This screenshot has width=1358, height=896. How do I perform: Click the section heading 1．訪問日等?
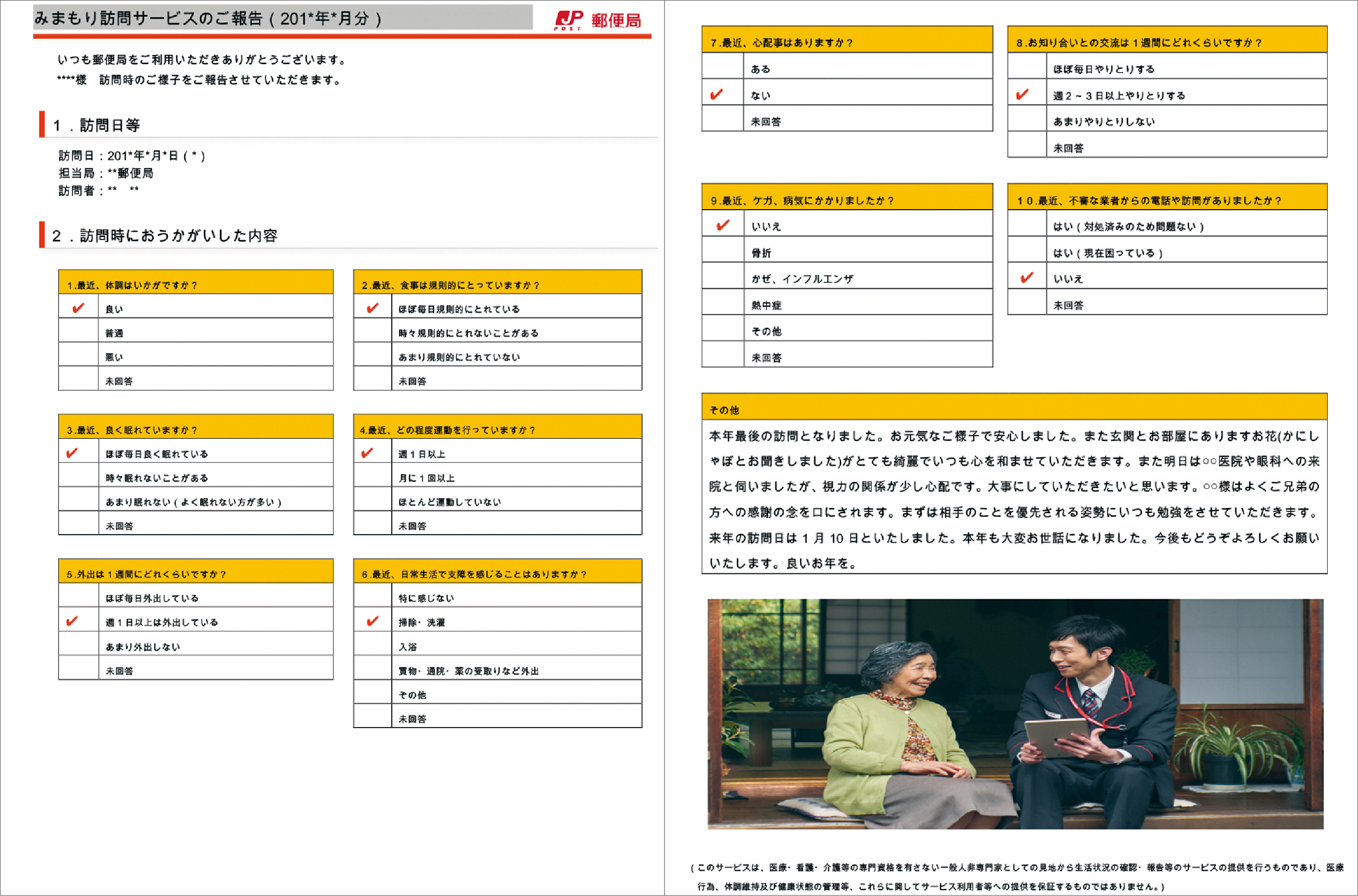tap(96, 125)
